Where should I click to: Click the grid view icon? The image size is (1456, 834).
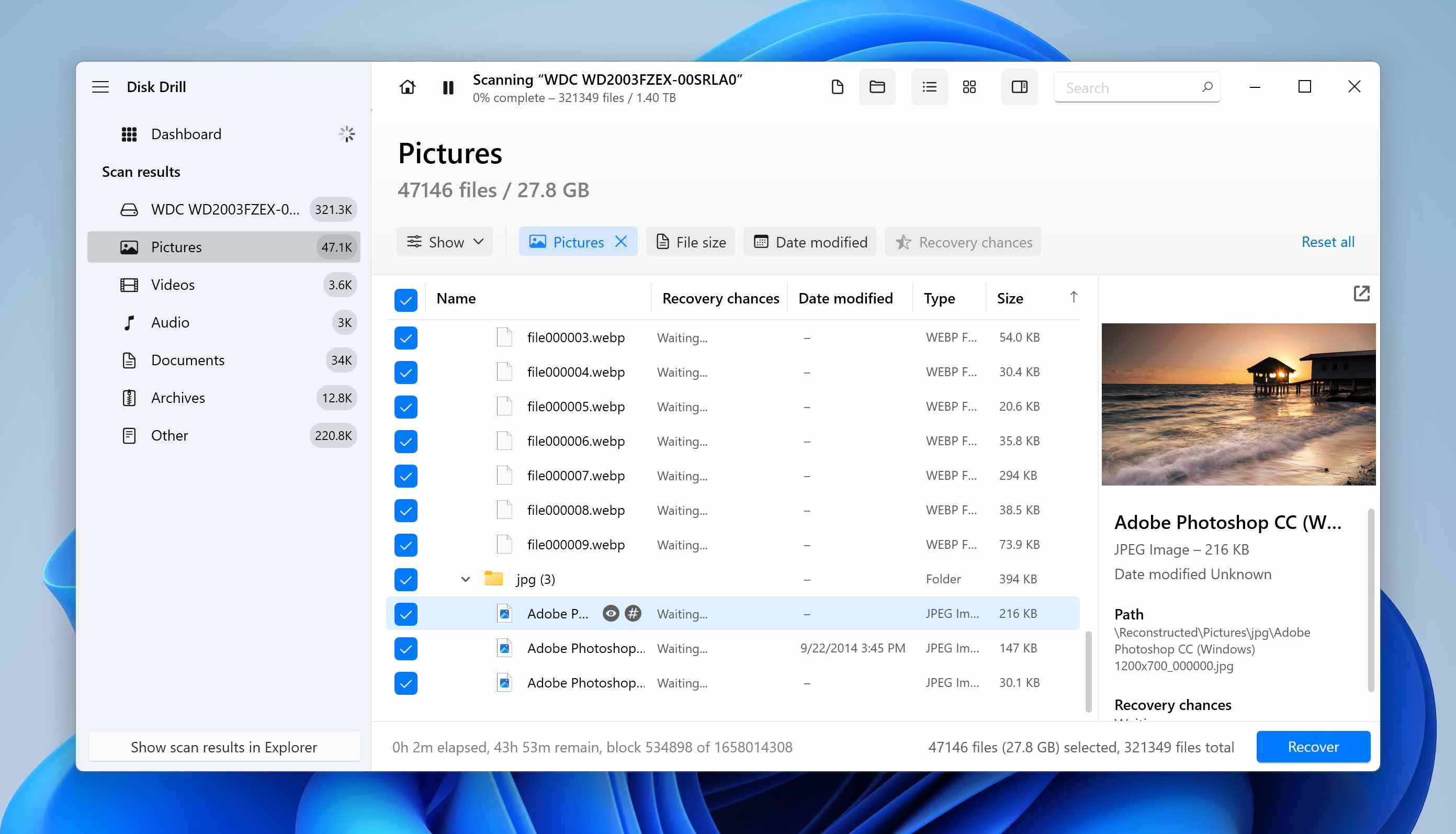pyautogui.click(x=969, y=87)
